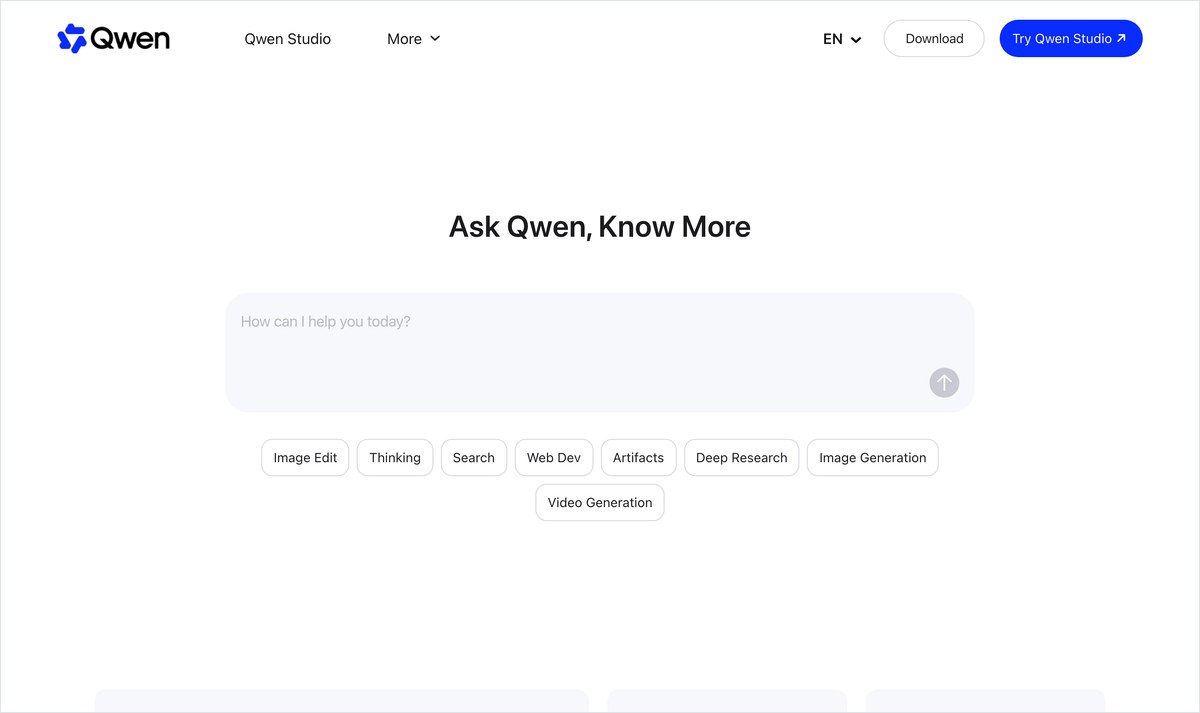Select the Image Generation chip
This screenshot has width=1200, height=713.
pos(873,458)
